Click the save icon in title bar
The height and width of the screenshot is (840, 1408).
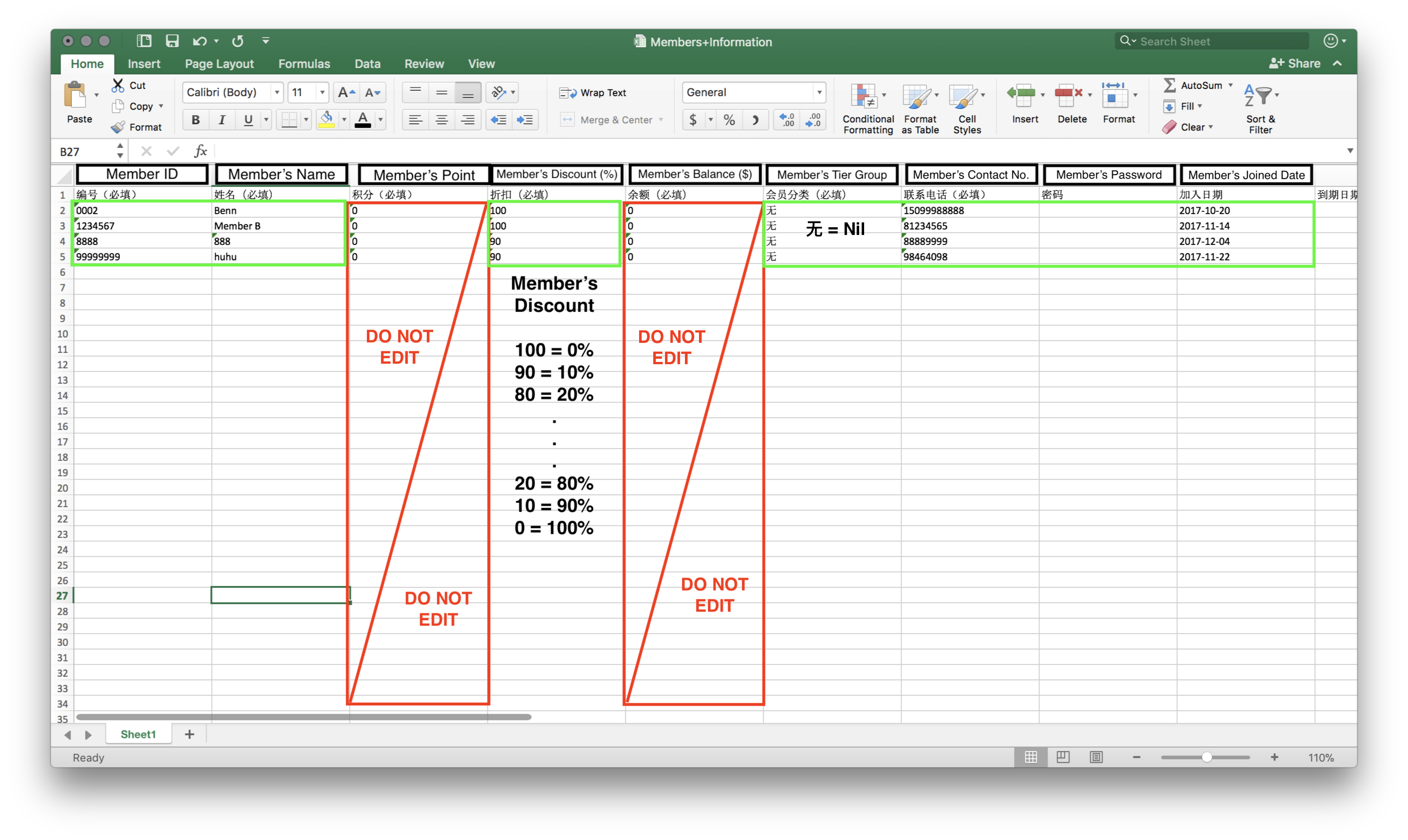172,41
